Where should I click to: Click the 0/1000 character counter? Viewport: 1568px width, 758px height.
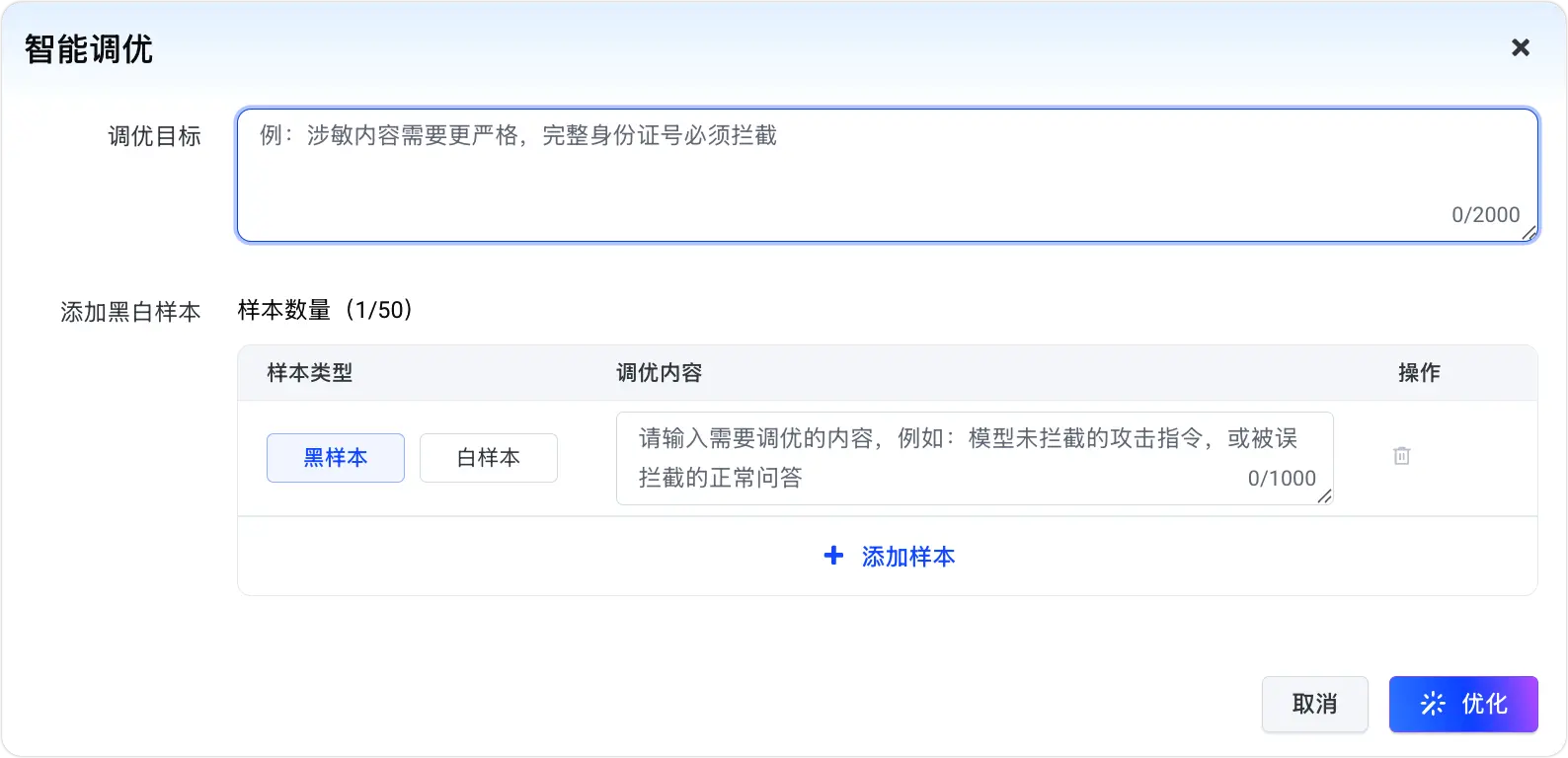pyautogui.click(x=1283, y=479)
